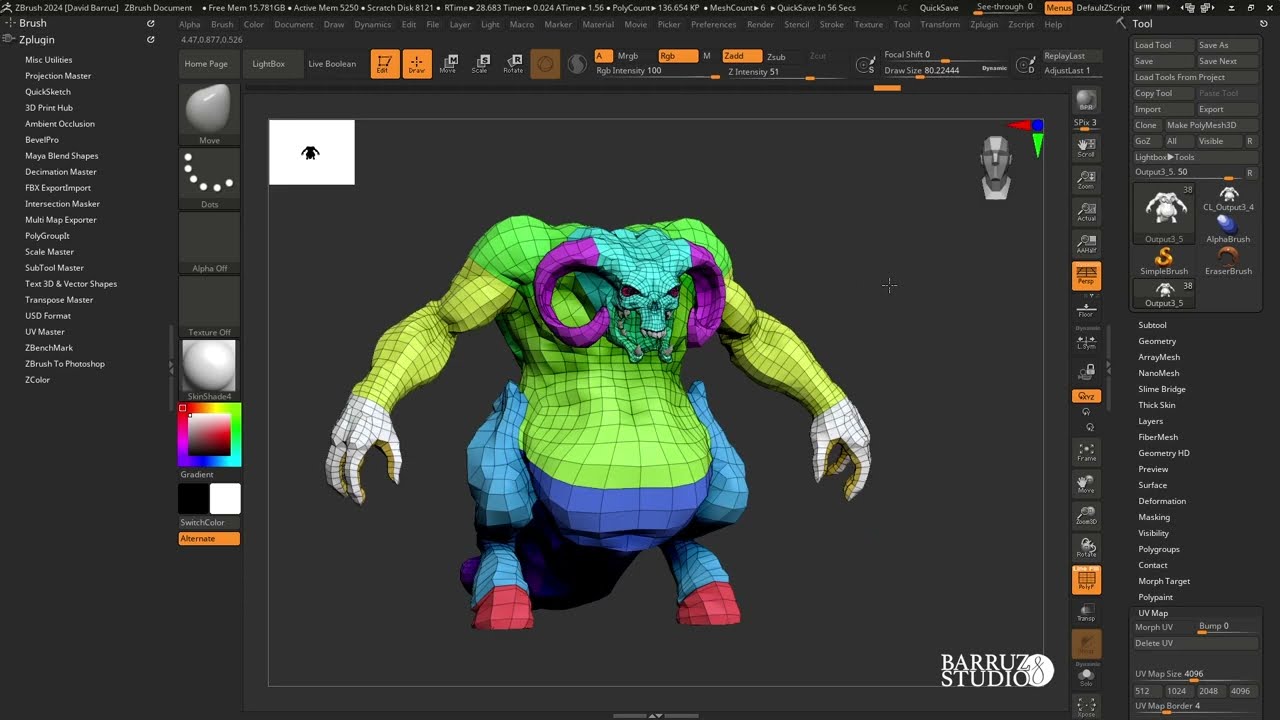
Task: Click the Zoom3D icon
Action: tap(1086, 516)
